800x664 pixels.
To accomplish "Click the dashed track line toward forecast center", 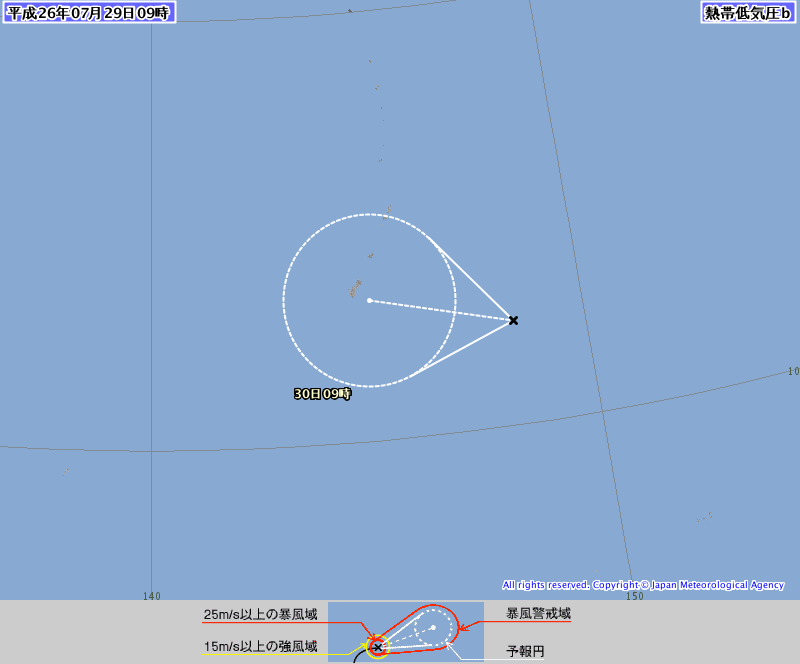I will (441, 310).
